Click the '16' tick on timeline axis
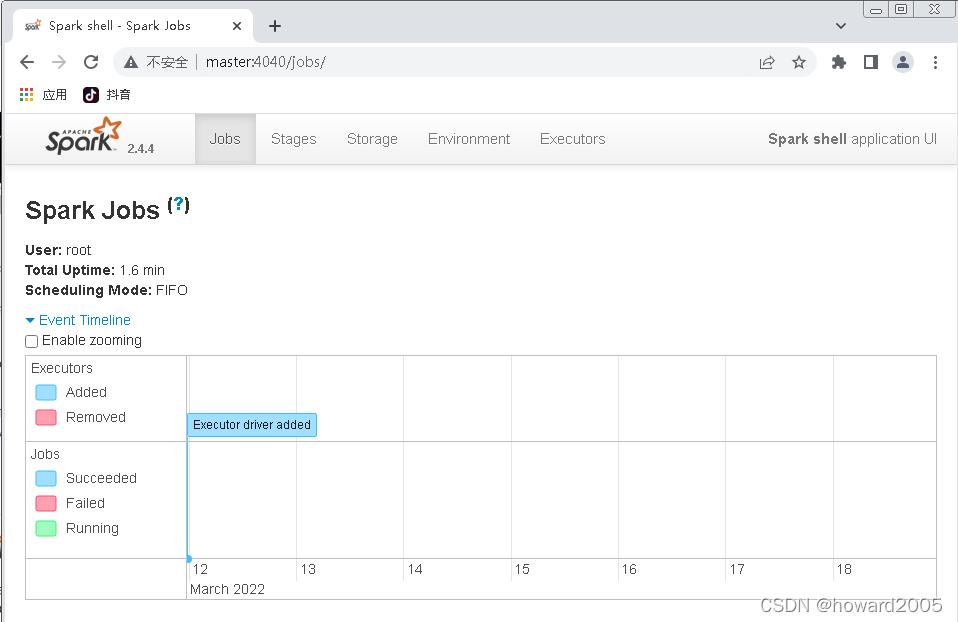The height and width of the screenshot is (622, 958). pyautogui.click(x=629, y=569)
